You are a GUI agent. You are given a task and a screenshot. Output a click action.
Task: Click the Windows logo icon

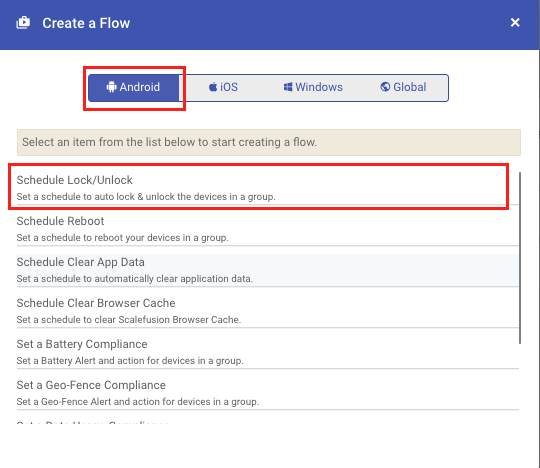288,87
